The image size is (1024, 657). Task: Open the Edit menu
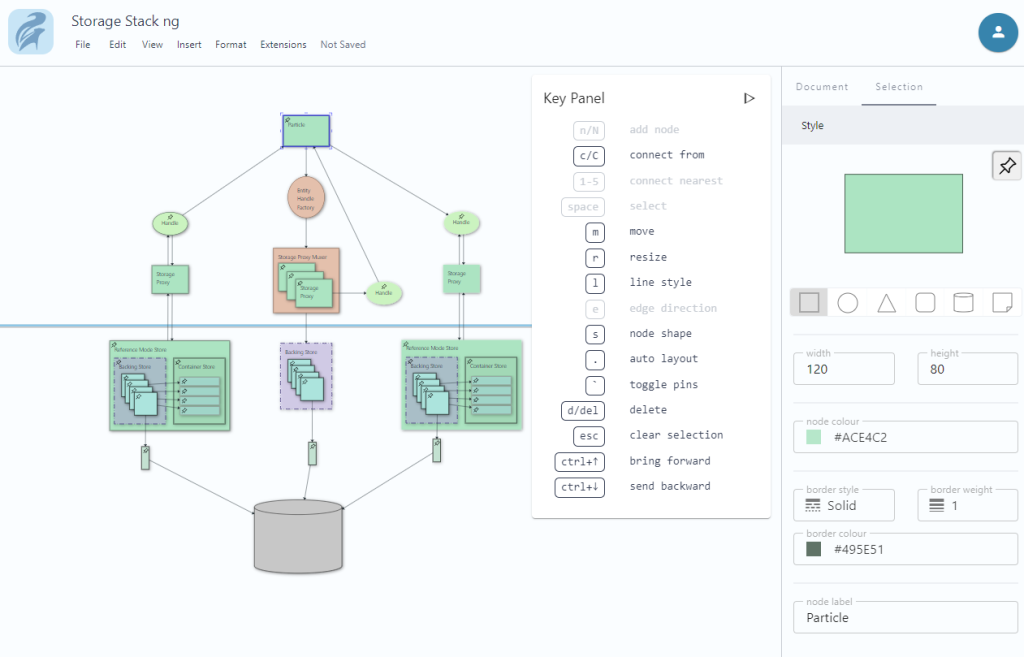pyautogui.click(x=118, y=44)
